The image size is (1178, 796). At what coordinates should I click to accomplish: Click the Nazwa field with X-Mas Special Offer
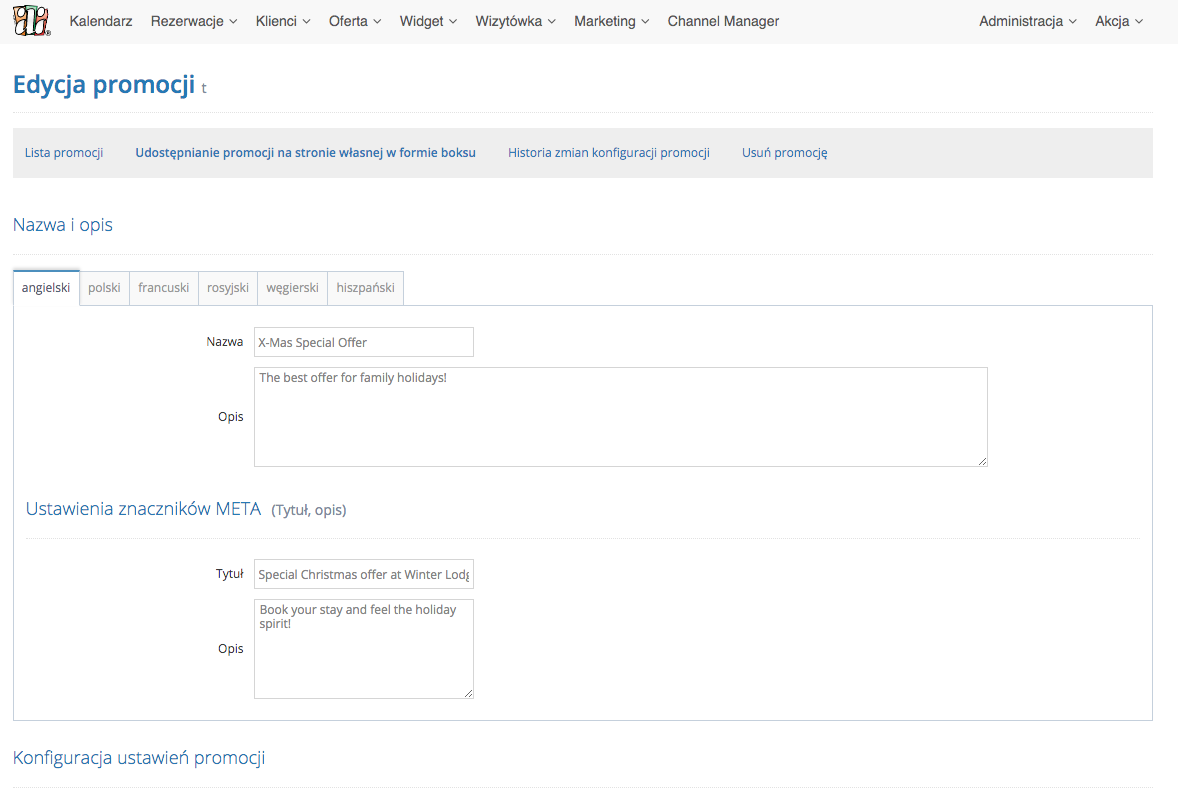coord(363,342)
